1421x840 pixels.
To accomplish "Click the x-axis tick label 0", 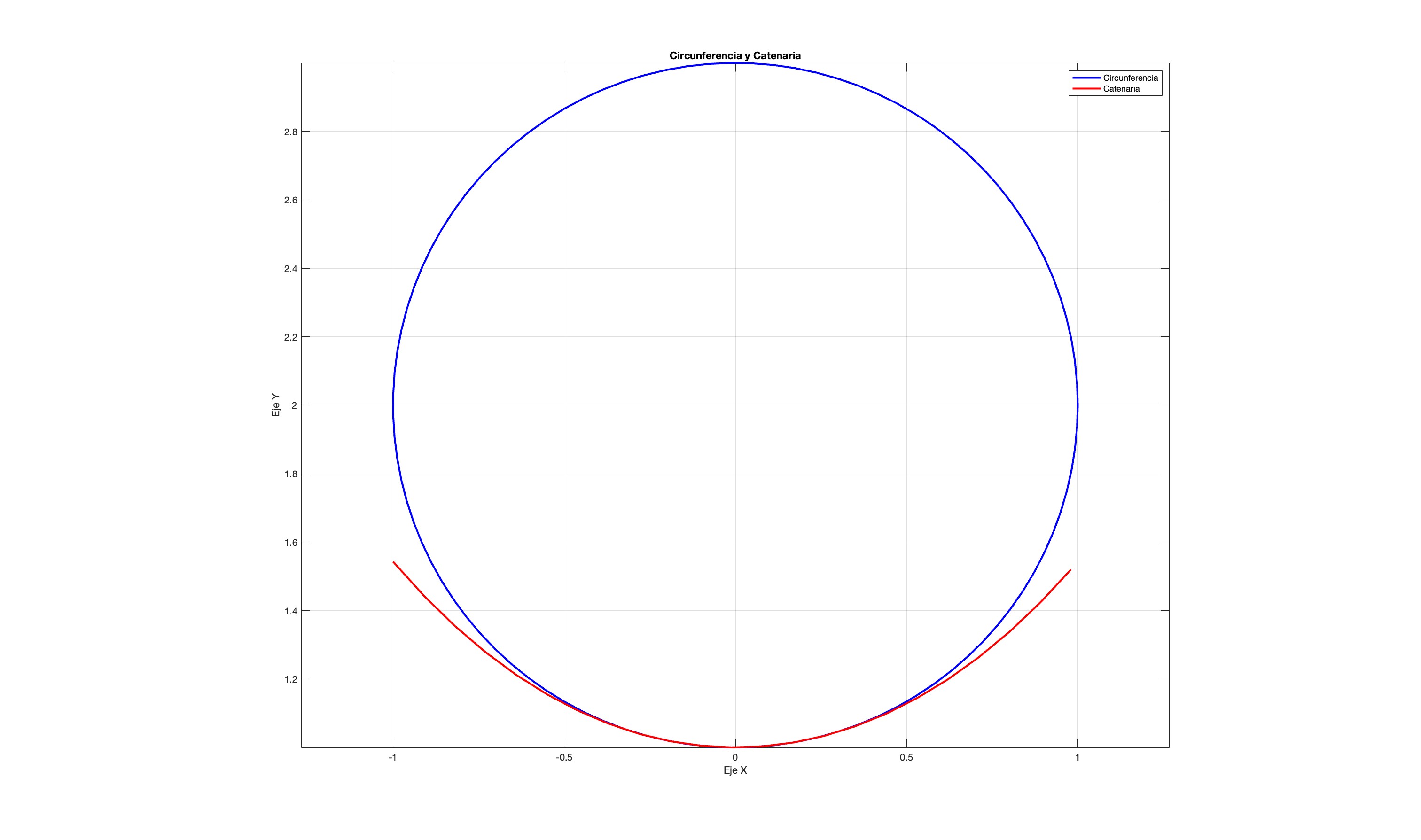I will coord(735,757).
